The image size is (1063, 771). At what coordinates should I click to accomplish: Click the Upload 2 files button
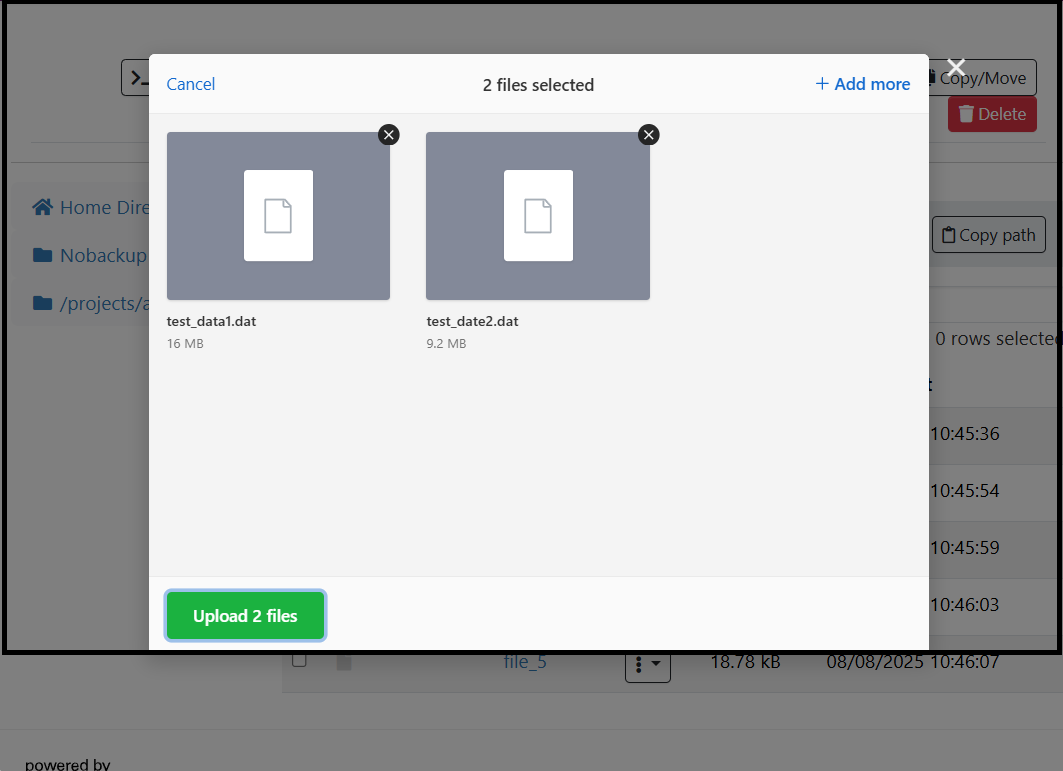click(245, 615)
